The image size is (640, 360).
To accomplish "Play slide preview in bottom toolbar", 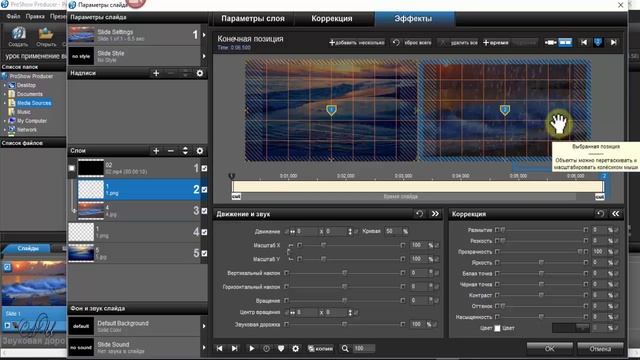I will pos(251,348).
